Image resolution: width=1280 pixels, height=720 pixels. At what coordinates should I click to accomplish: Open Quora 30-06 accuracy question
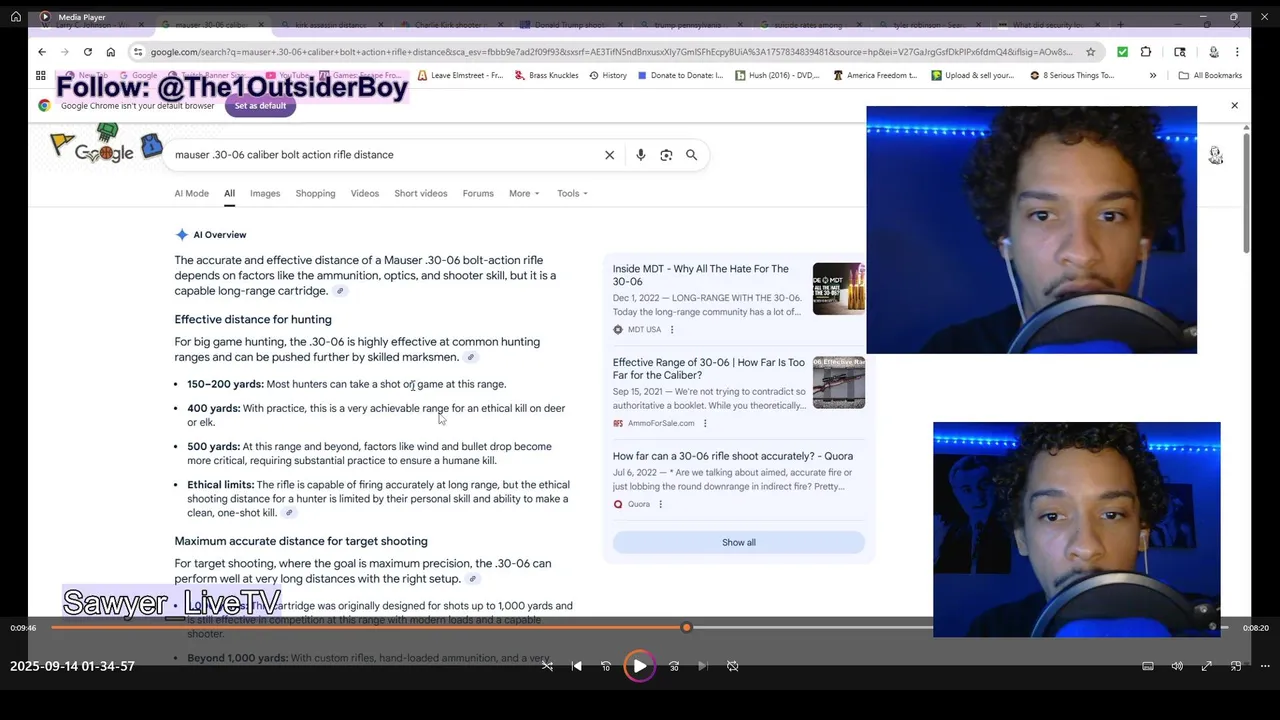pyautogui.click(x=733, y=456)
